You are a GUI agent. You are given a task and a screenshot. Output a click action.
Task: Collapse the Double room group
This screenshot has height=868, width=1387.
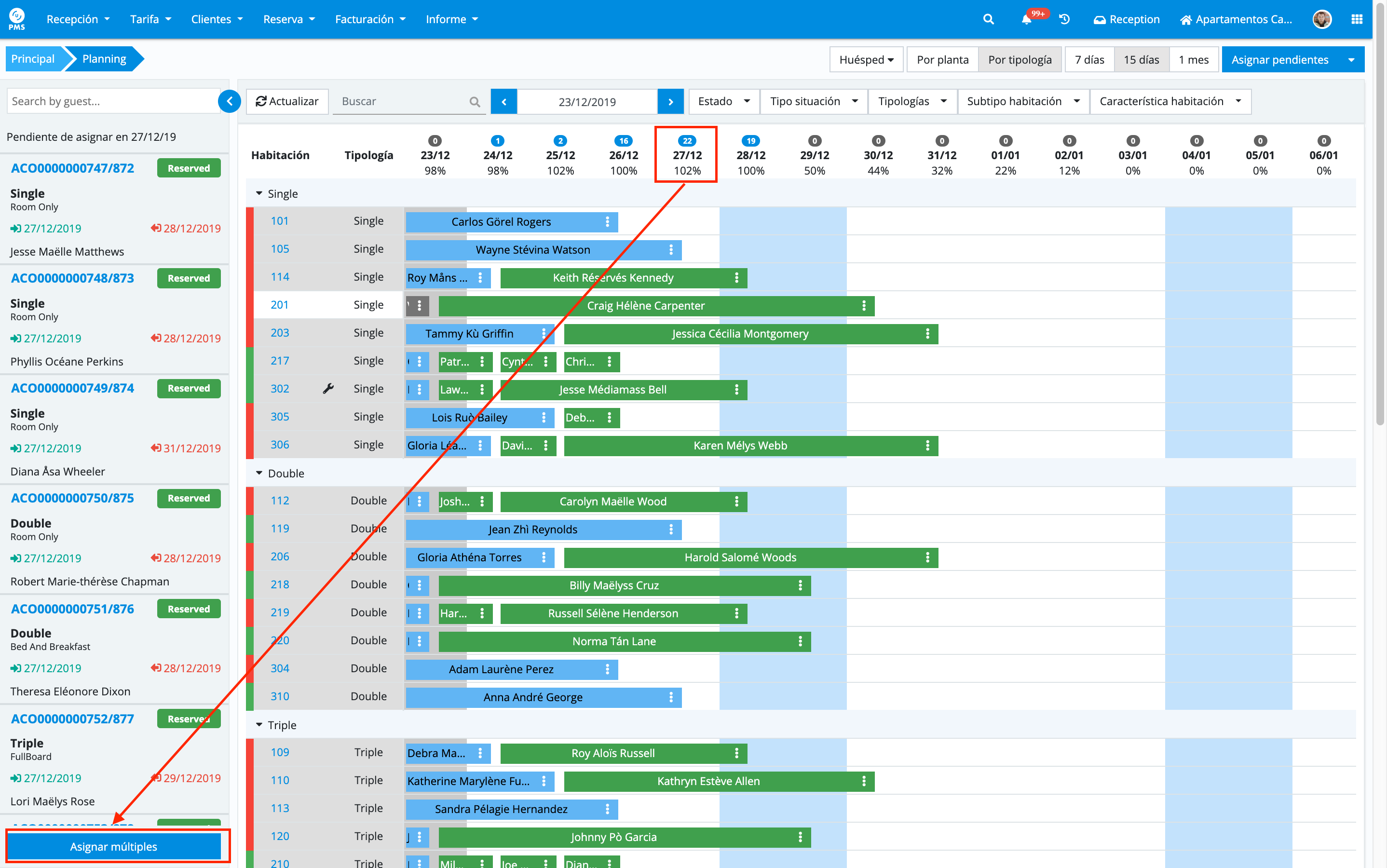[259, 473]
